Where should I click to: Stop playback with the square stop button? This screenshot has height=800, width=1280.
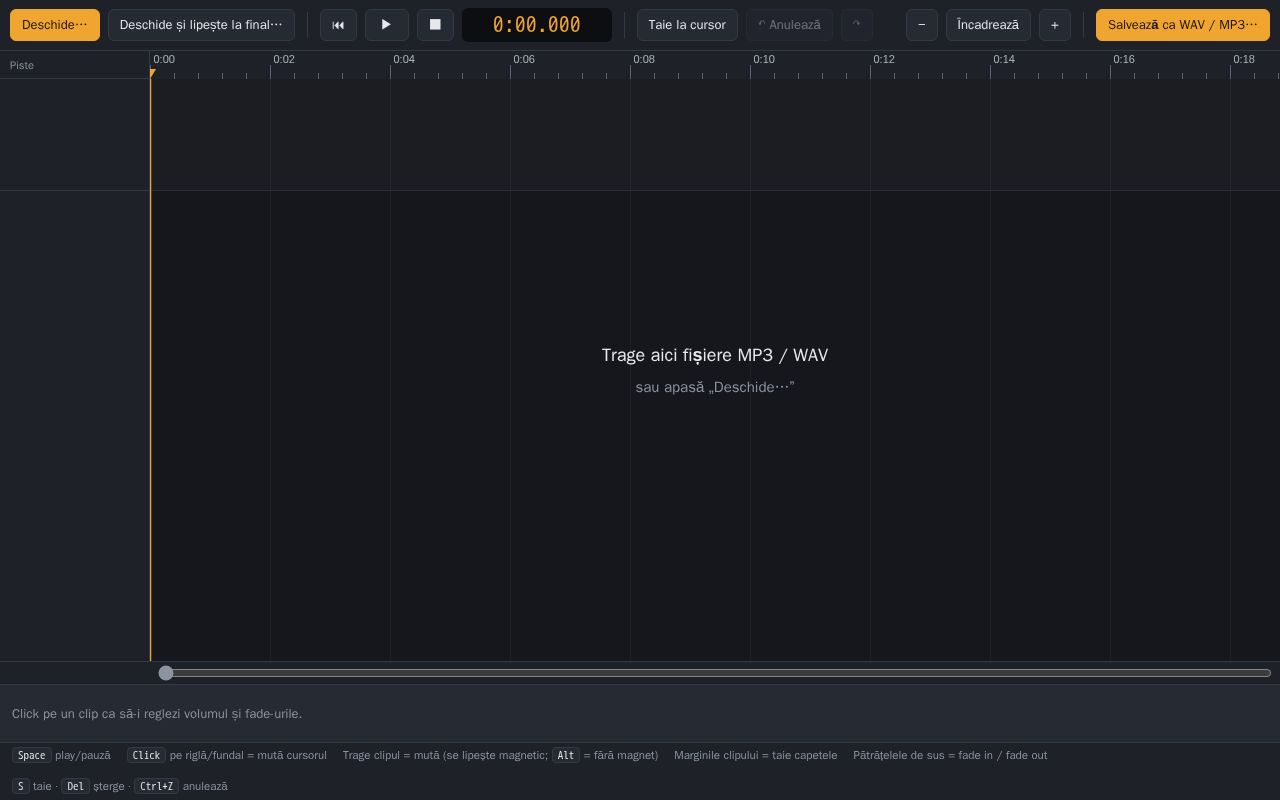click(x=435, y=25)
